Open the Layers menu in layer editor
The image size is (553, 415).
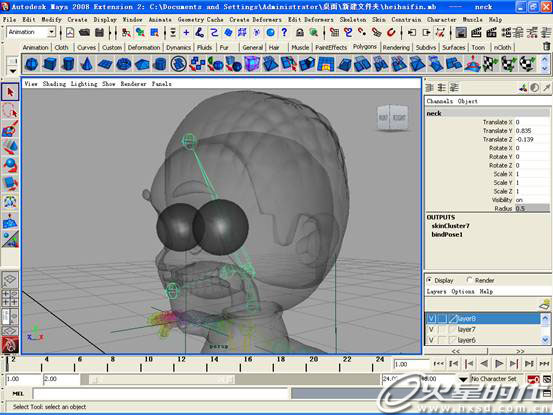click(x=436, y=292)
